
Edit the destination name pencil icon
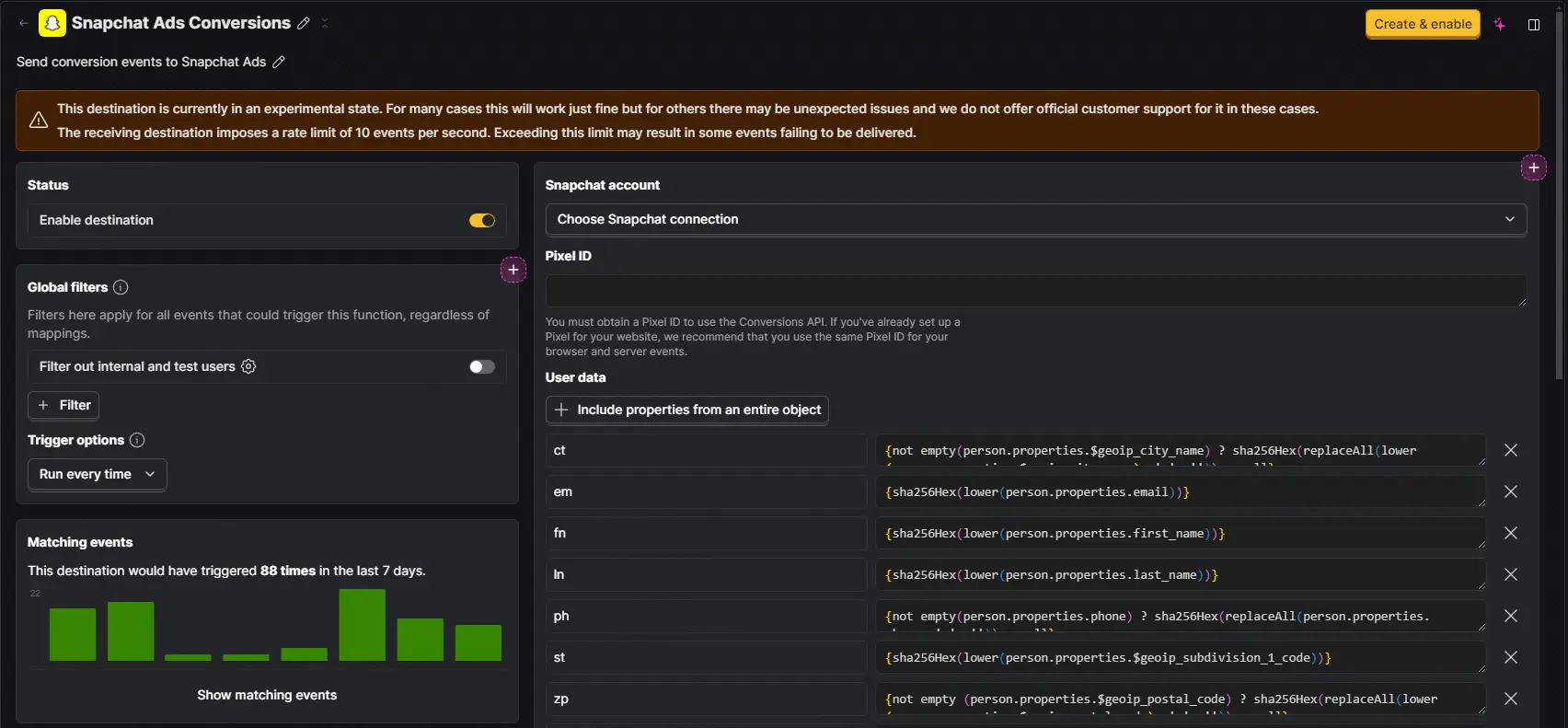(x=303, y=23)
